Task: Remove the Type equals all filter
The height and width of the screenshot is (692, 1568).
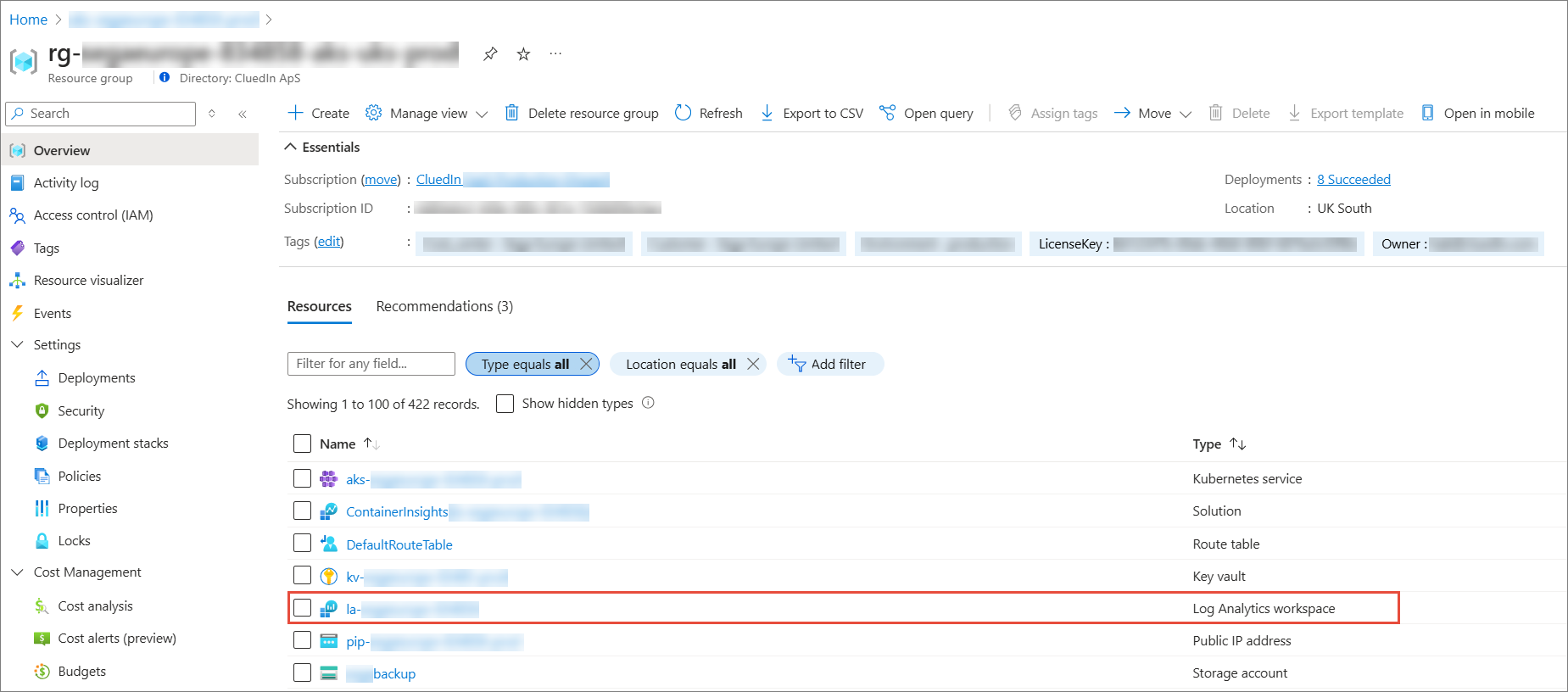Action: coord(585,364)
